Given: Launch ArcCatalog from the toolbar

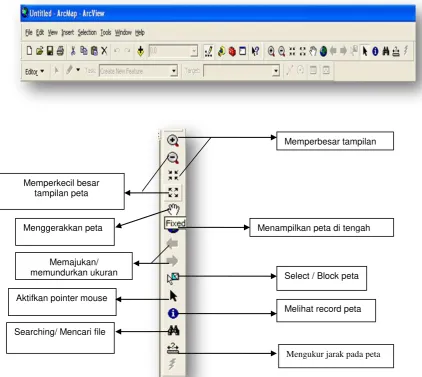Looking at the screenshot, I should (221, 51).
